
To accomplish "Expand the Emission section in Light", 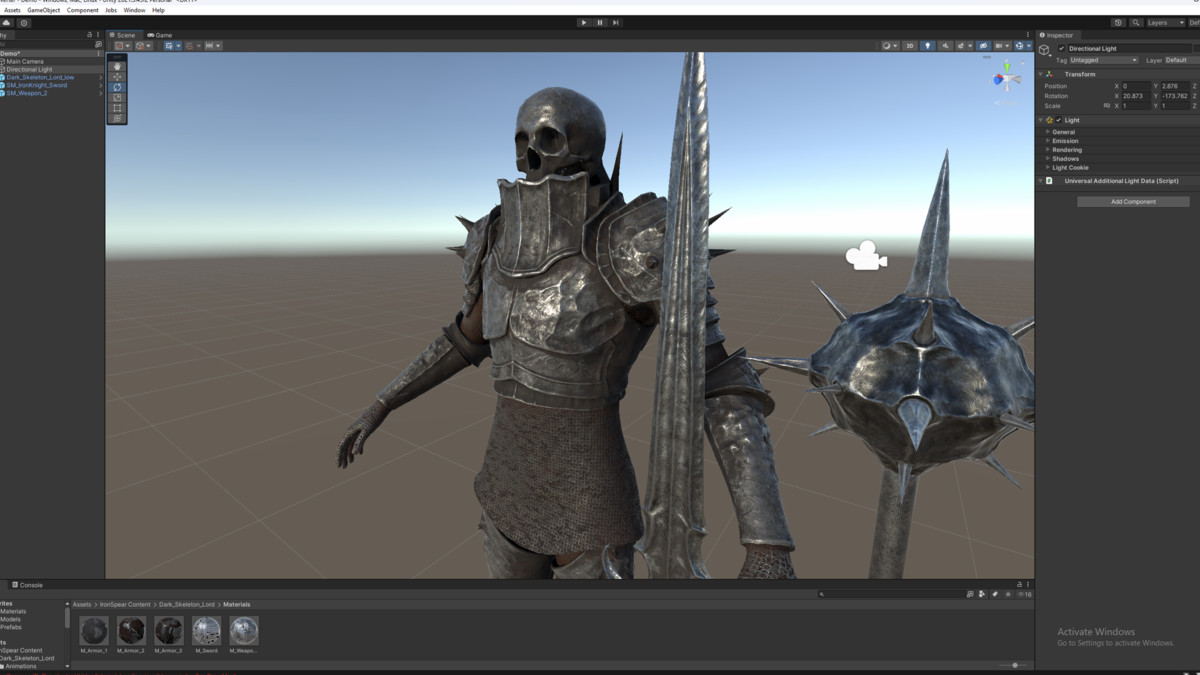I will [1065, 141].
